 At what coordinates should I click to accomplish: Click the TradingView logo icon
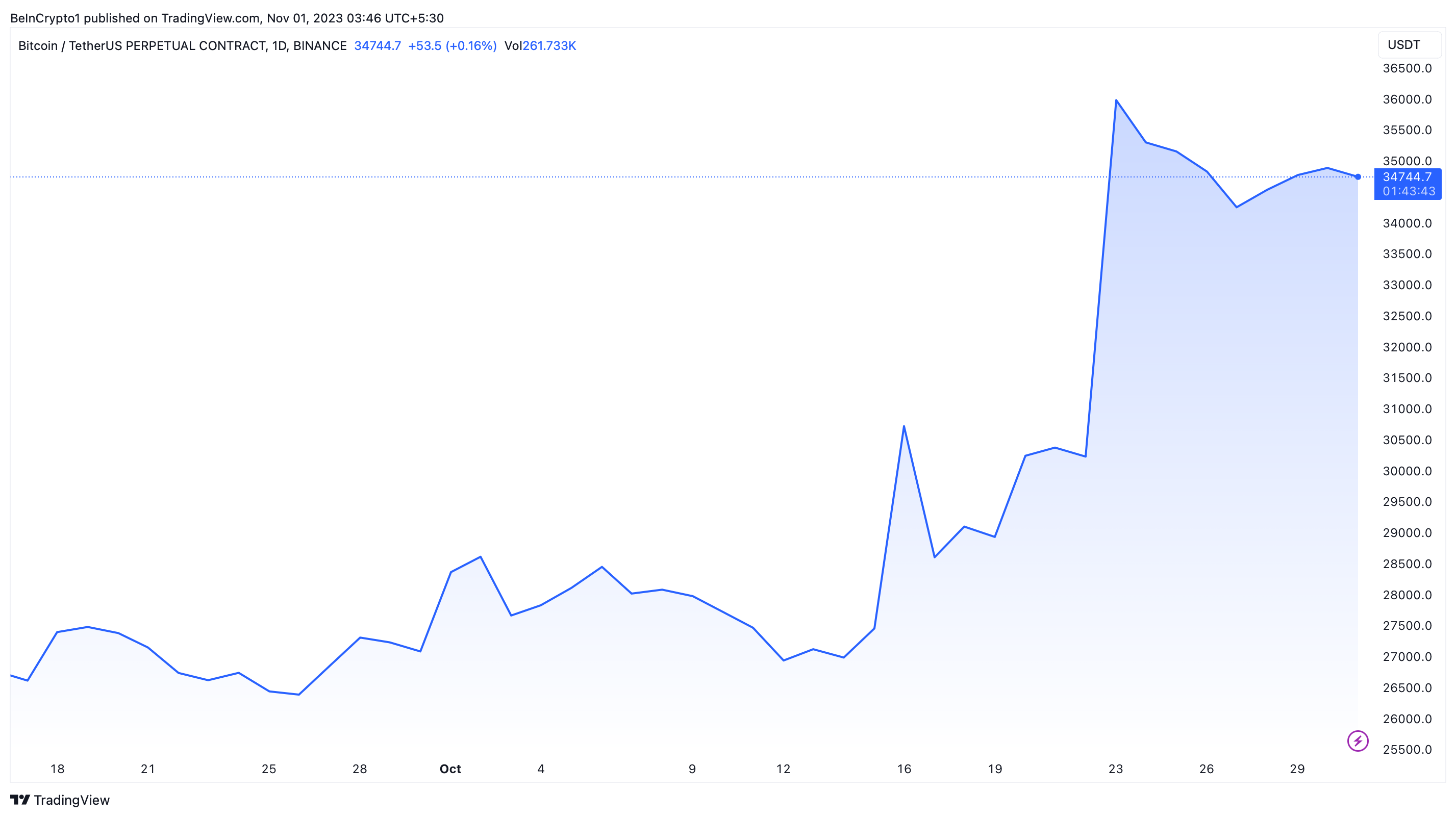pos(20,799)
